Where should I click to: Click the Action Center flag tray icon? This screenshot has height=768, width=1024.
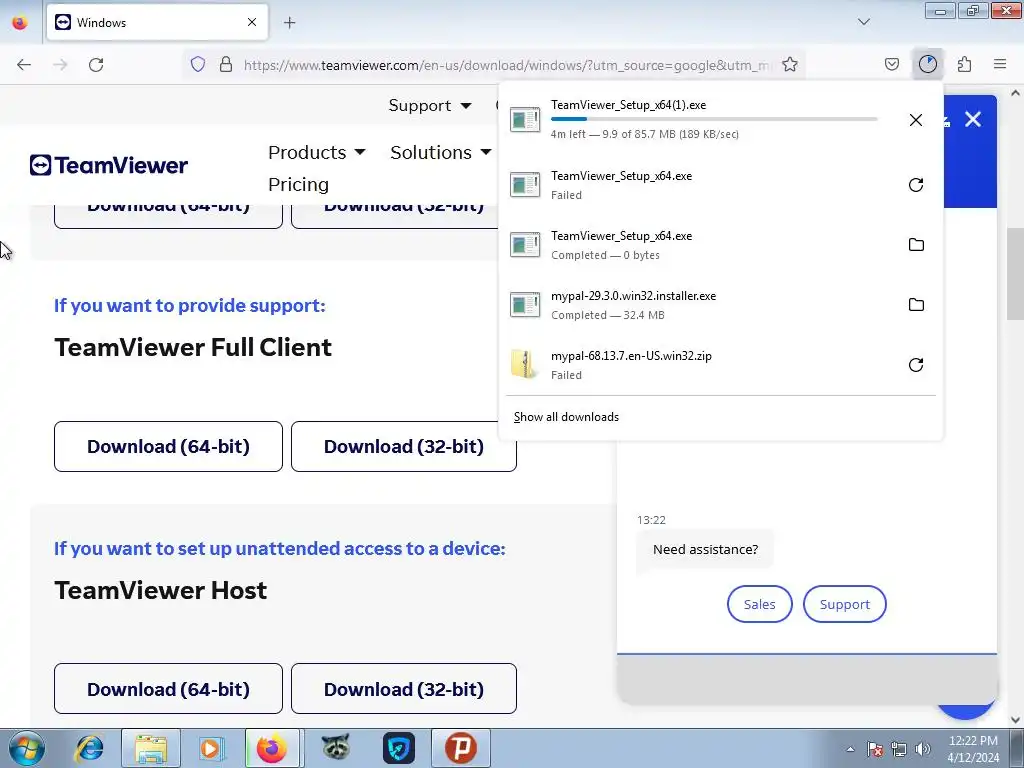[875, 749]
